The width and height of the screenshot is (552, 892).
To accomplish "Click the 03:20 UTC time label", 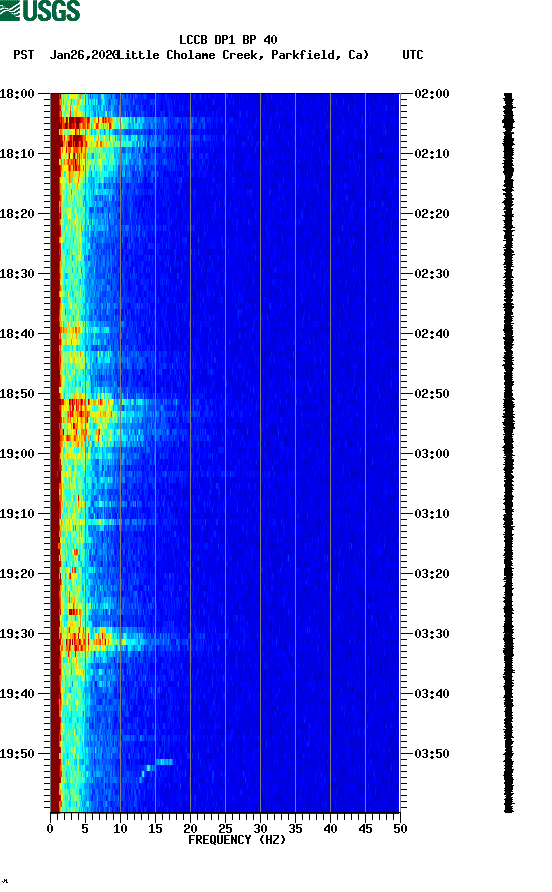I will 432,574.
